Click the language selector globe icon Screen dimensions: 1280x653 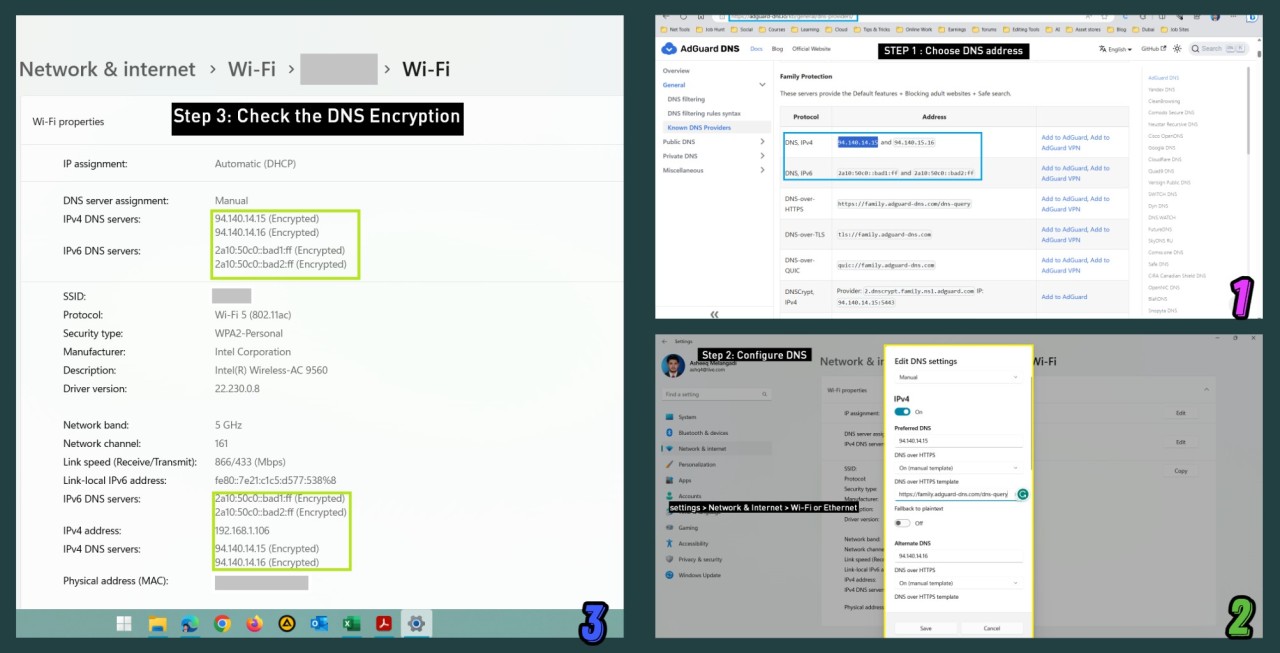[x=1103, y=48]
